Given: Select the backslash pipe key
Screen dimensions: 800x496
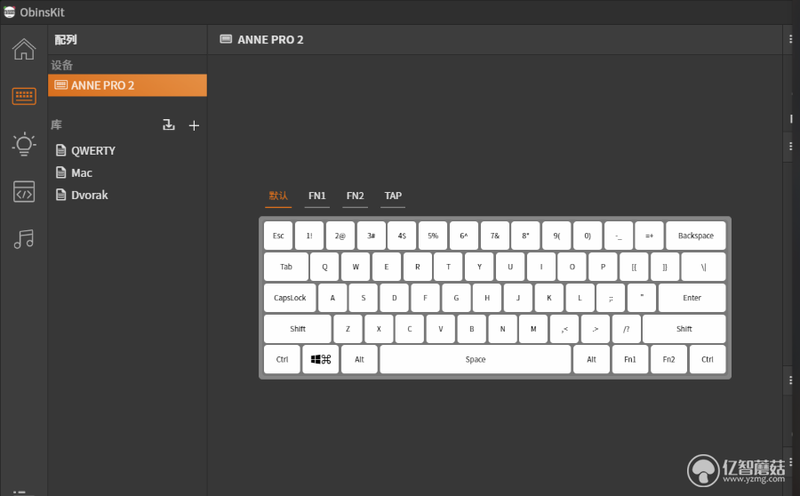Looking at the screenshot, I should 704,267.
